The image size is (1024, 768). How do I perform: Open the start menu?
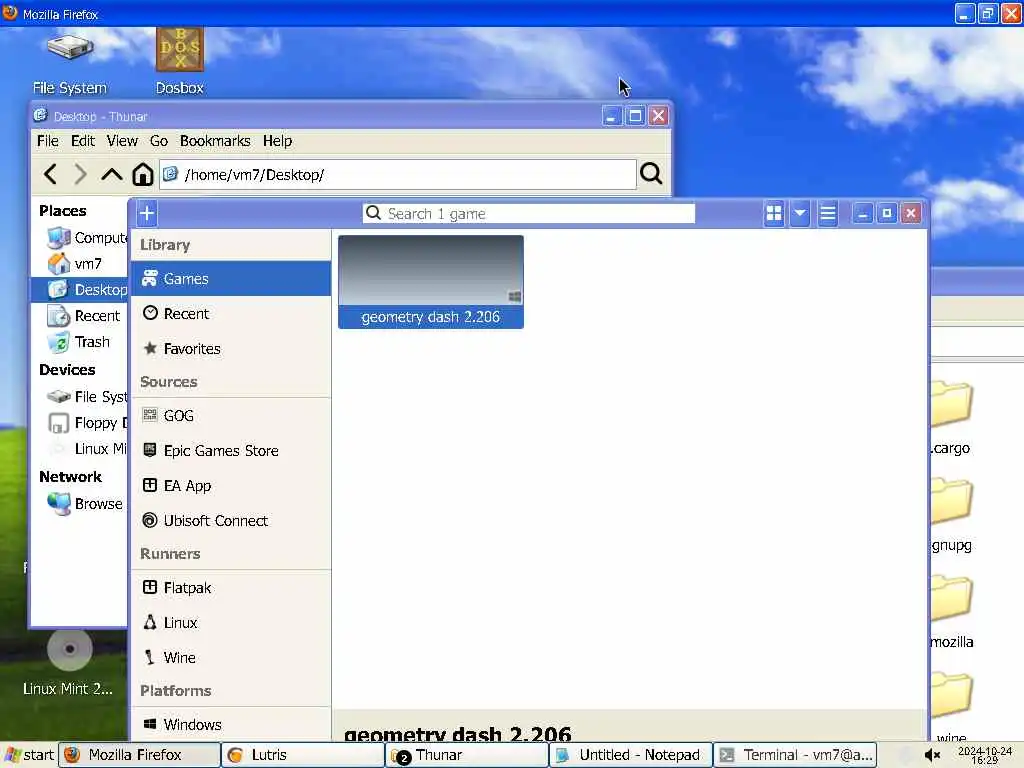tap(29, 755)
